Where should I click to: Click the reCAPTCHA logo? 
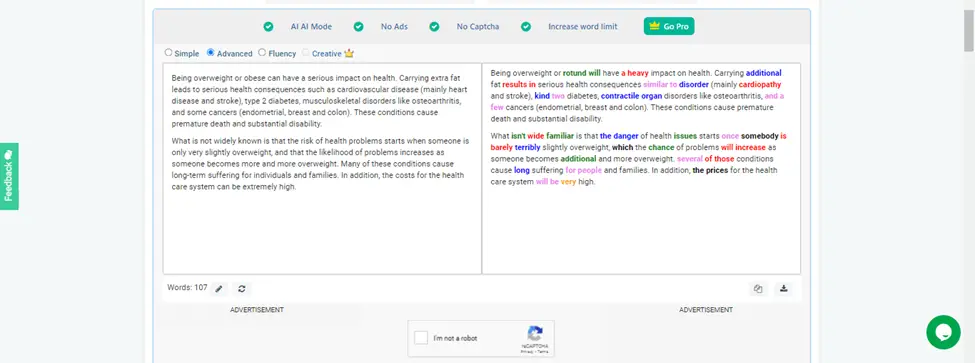click(x=535, y=334)
